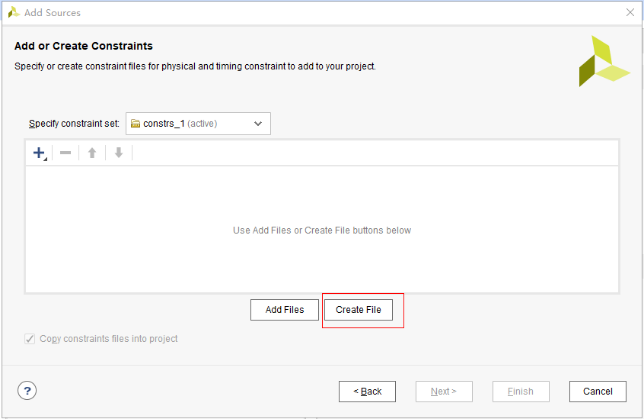
Task: Open help with the question mark icon
Action: 27,391
